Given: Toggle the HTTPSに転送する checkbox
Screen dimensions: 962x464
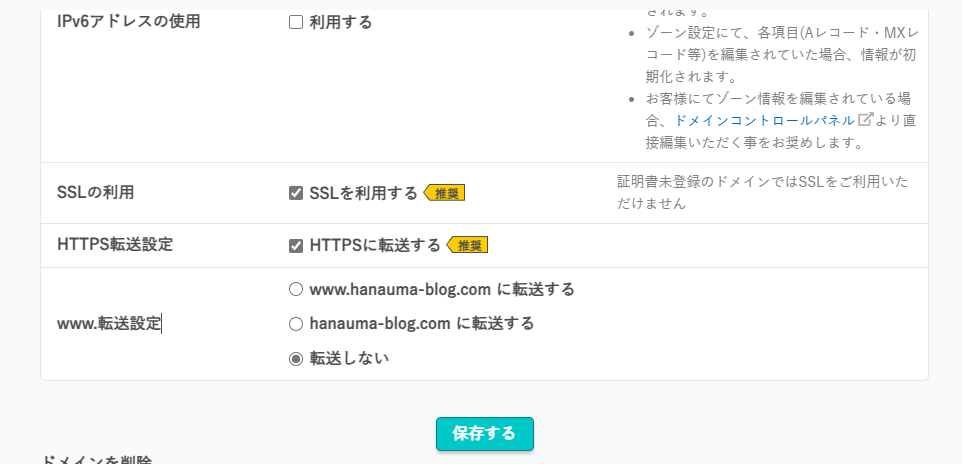Looking at the screenshot, I should (296, 246).
